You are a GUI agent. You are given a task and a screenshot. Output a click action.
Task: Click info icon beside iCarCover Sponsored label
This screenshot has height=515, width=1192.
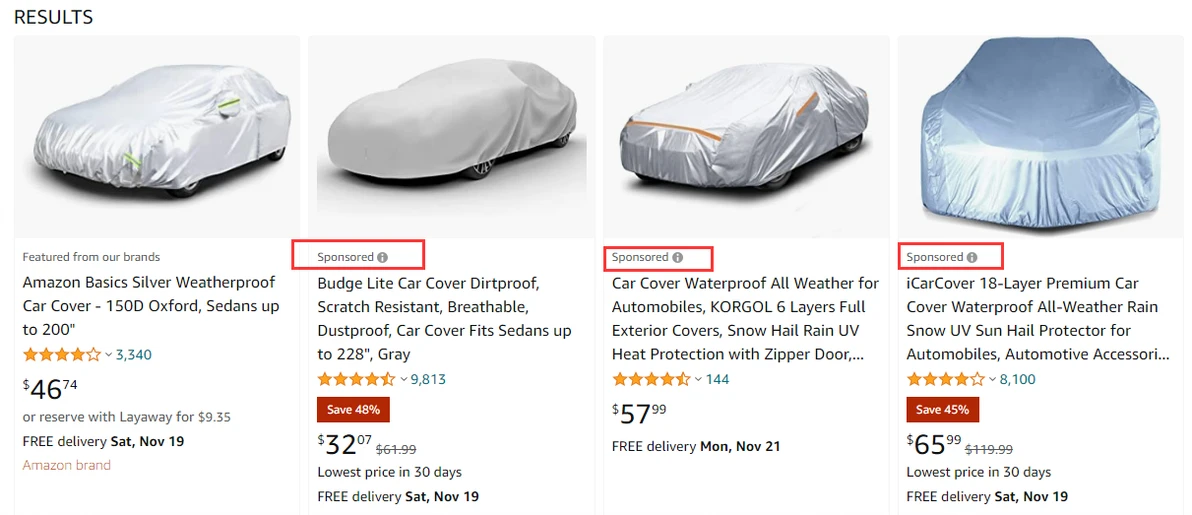(x=971, y=257)
